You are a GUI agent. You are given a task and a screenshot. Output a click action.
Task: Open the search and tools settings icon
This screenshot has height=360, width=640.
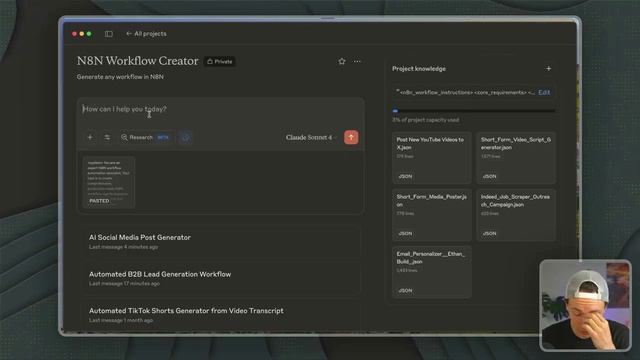coord(107,138)
